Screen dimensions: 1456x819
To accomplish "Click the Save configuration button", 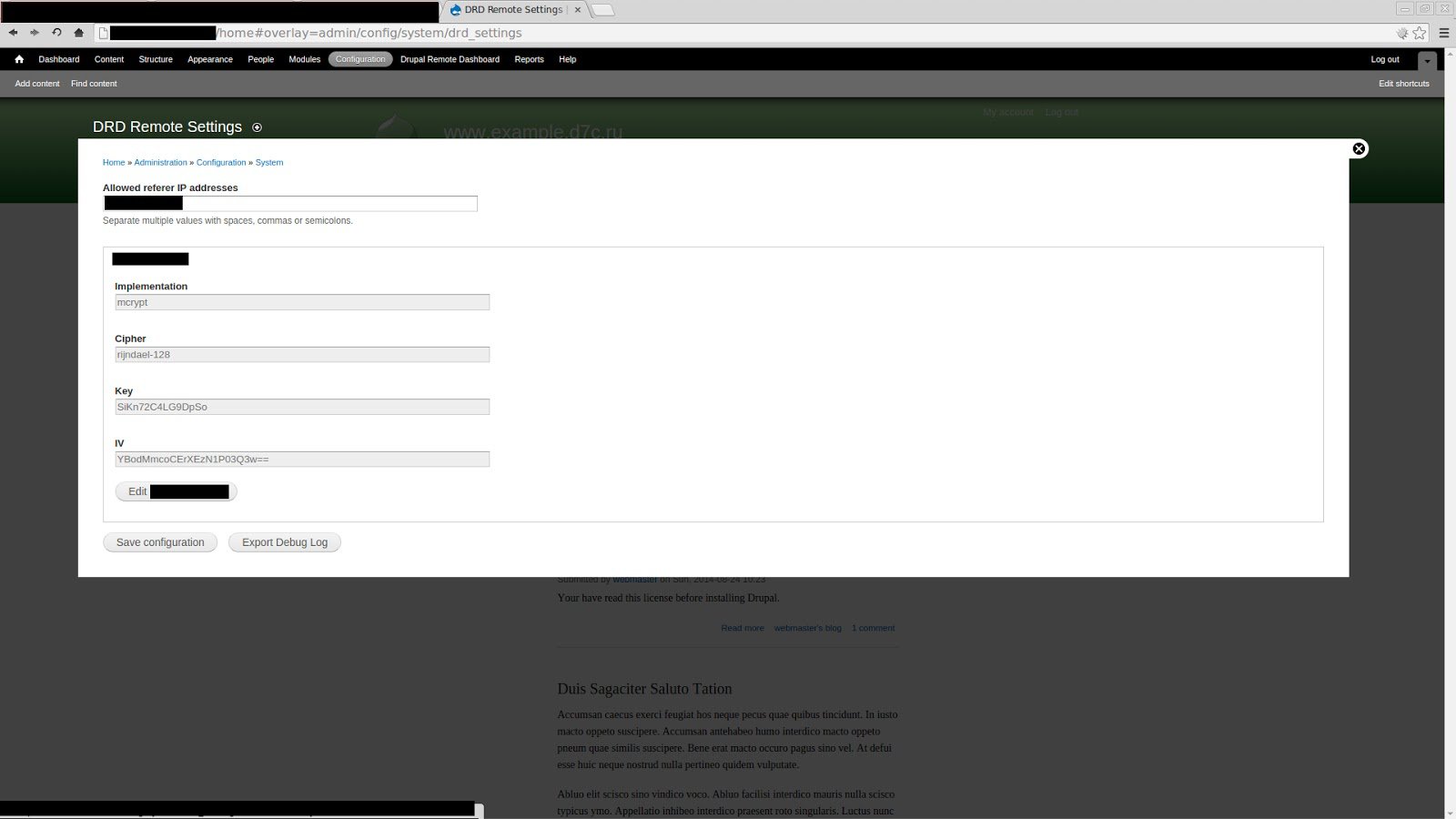I will pos(159,541).
